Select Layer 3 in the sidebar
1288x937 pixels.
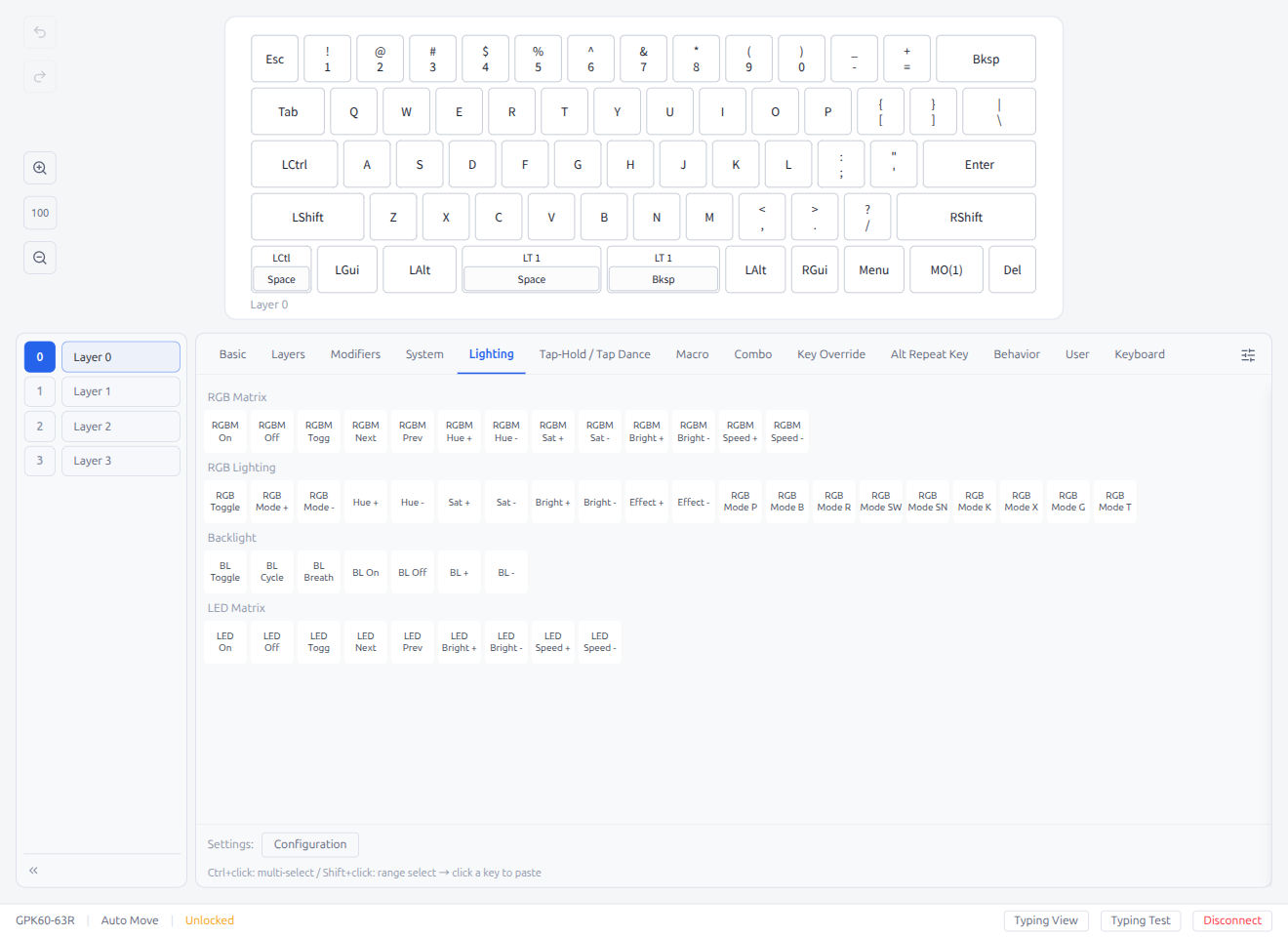(120, 460)
